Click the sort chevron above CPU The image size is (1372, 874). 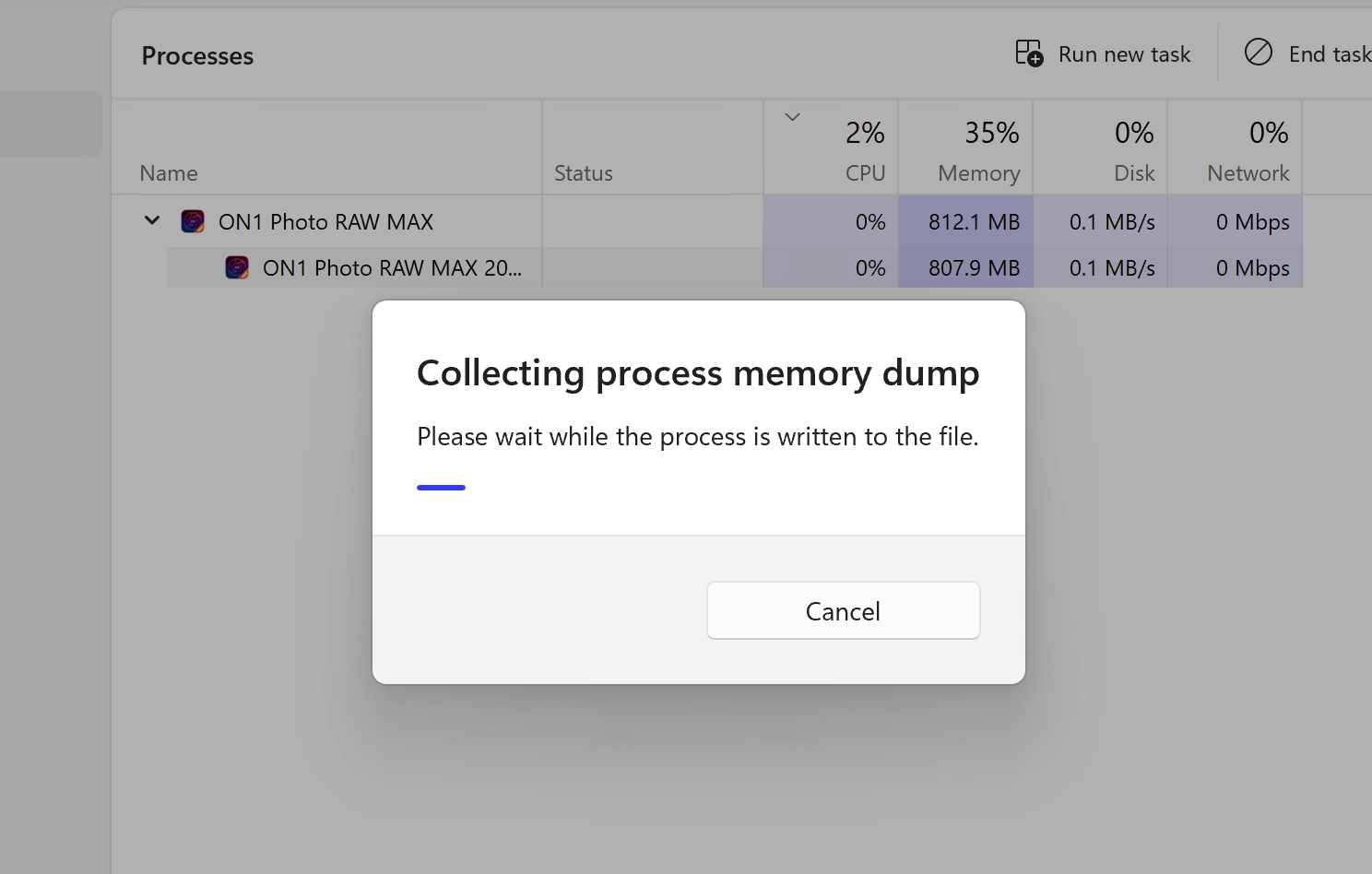pyautogui.click(x=792, y=117)
